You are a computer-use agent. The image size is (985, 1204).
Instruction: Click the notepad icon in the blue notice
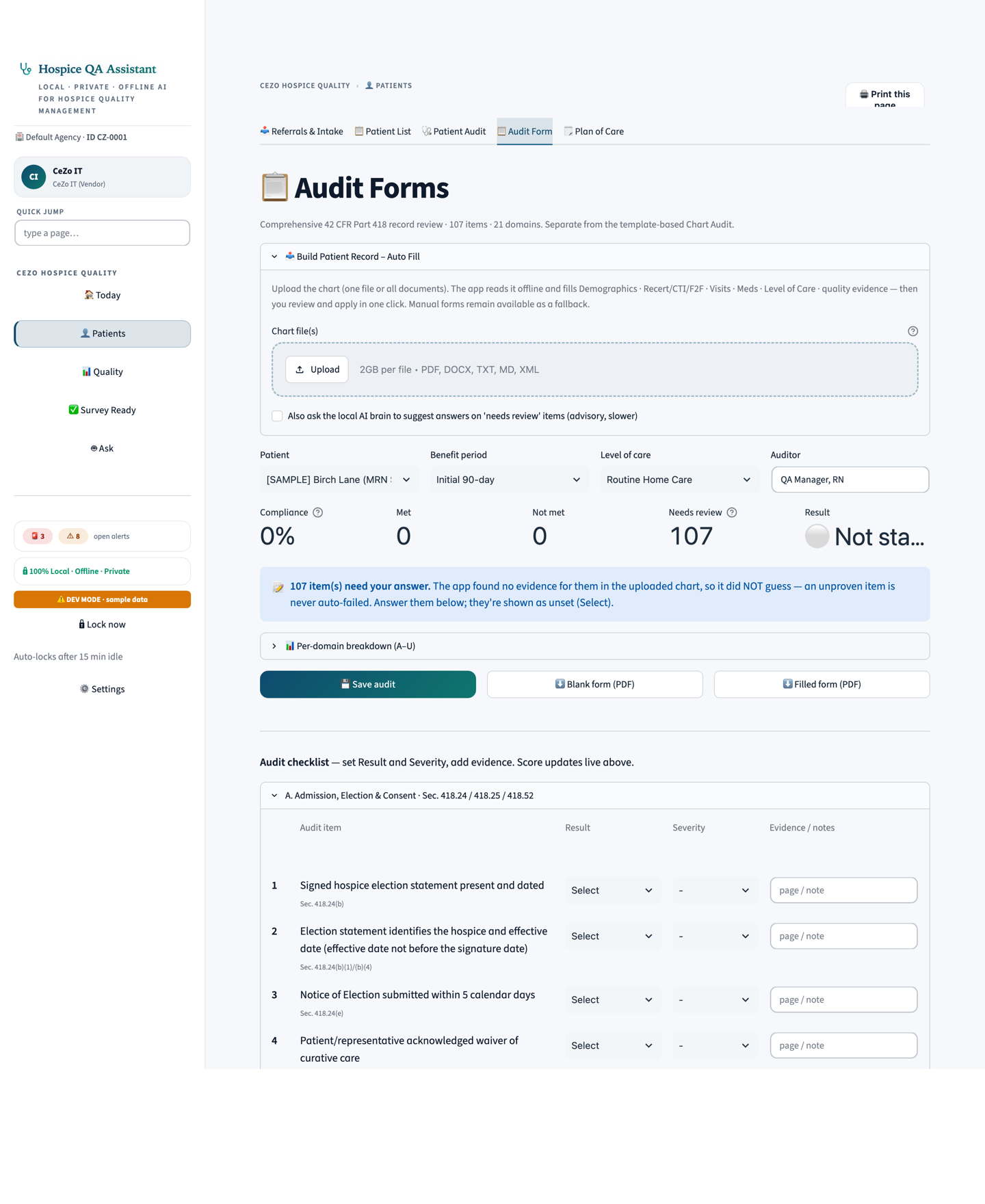pyautogui.click(x=278, y=587)
